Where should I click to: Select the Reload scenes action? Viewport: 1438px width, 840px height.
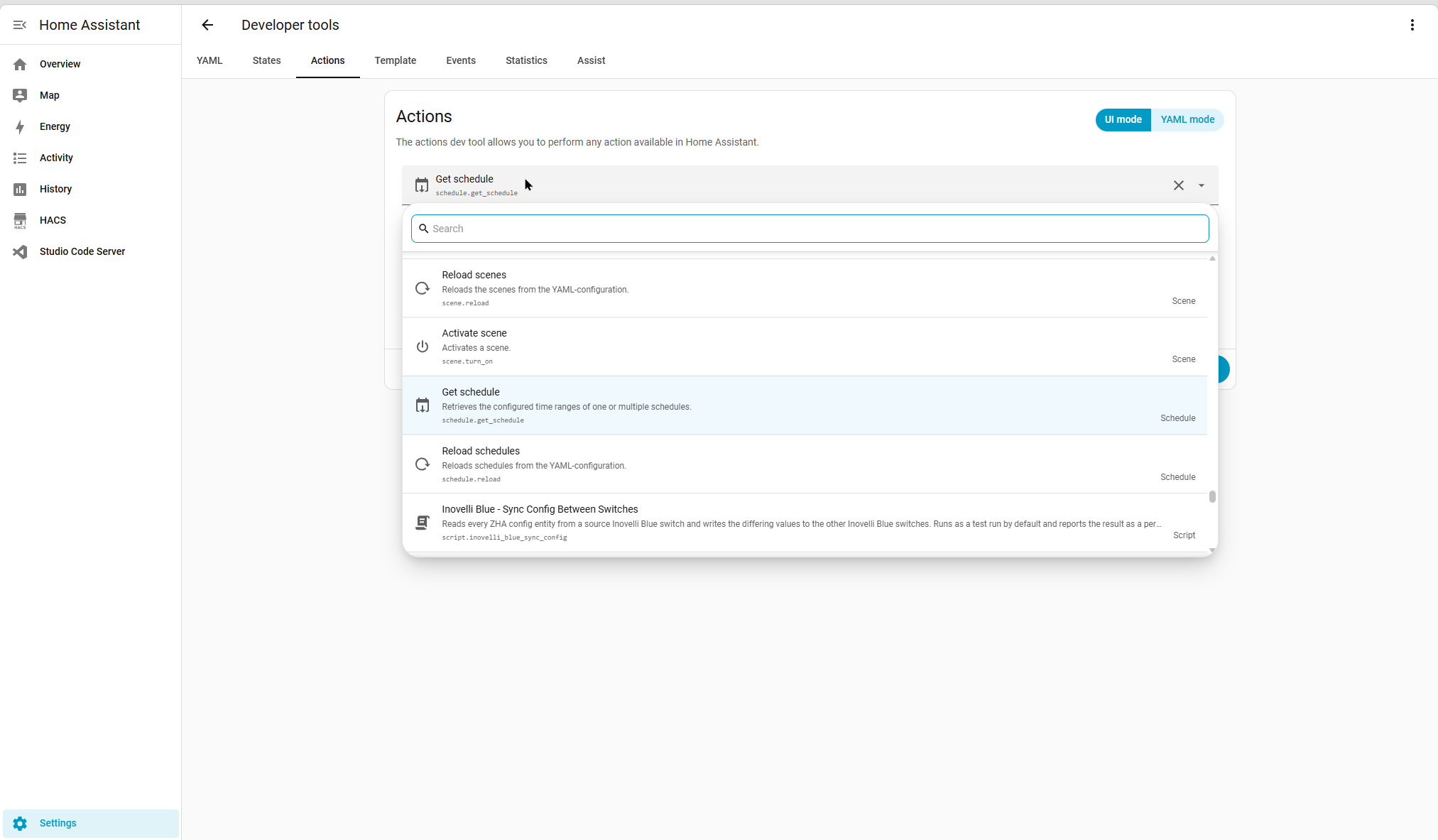click(805, 288)
